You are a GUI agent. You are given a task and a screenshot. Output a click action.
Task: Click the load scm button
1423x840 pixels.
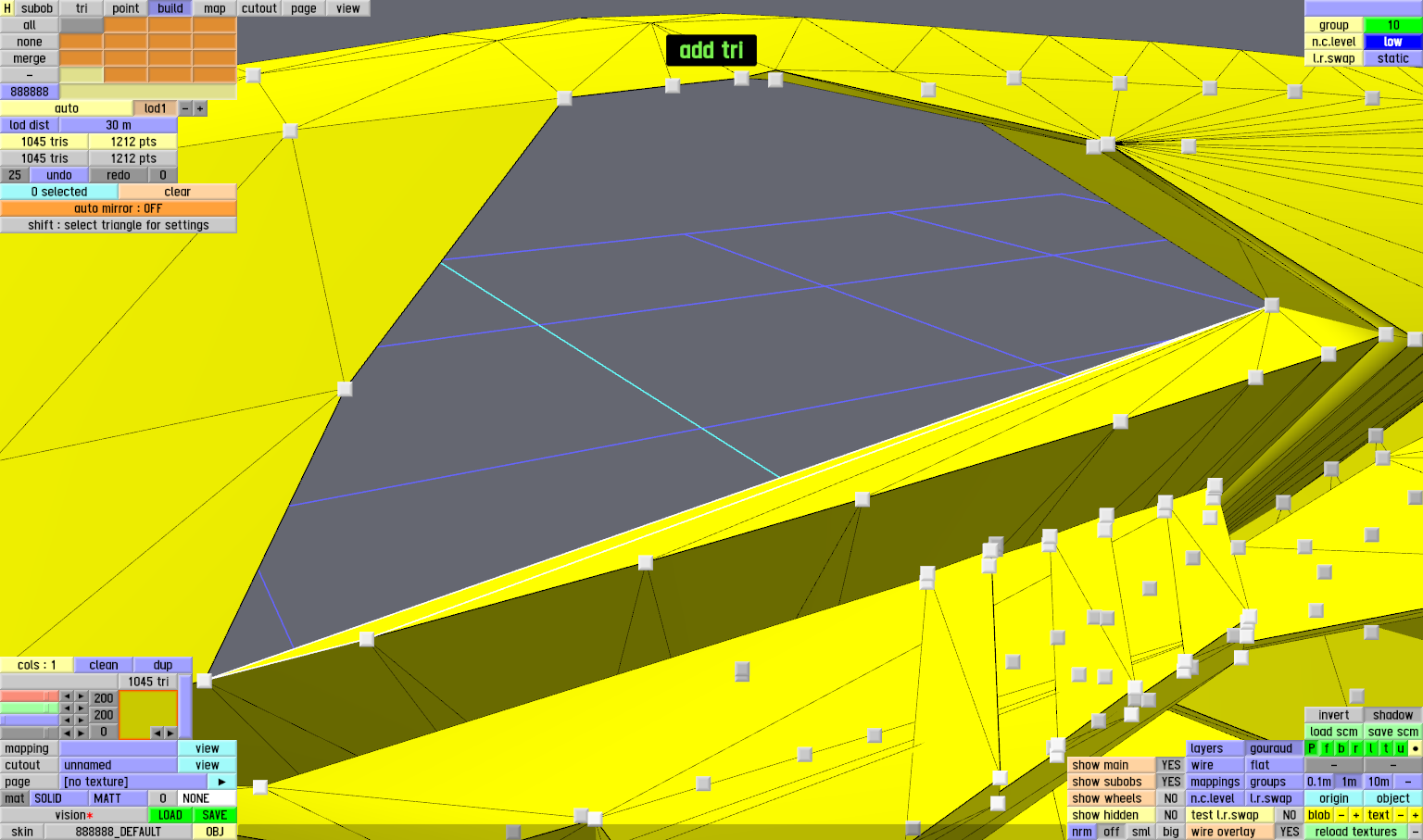click(1334, 732)
